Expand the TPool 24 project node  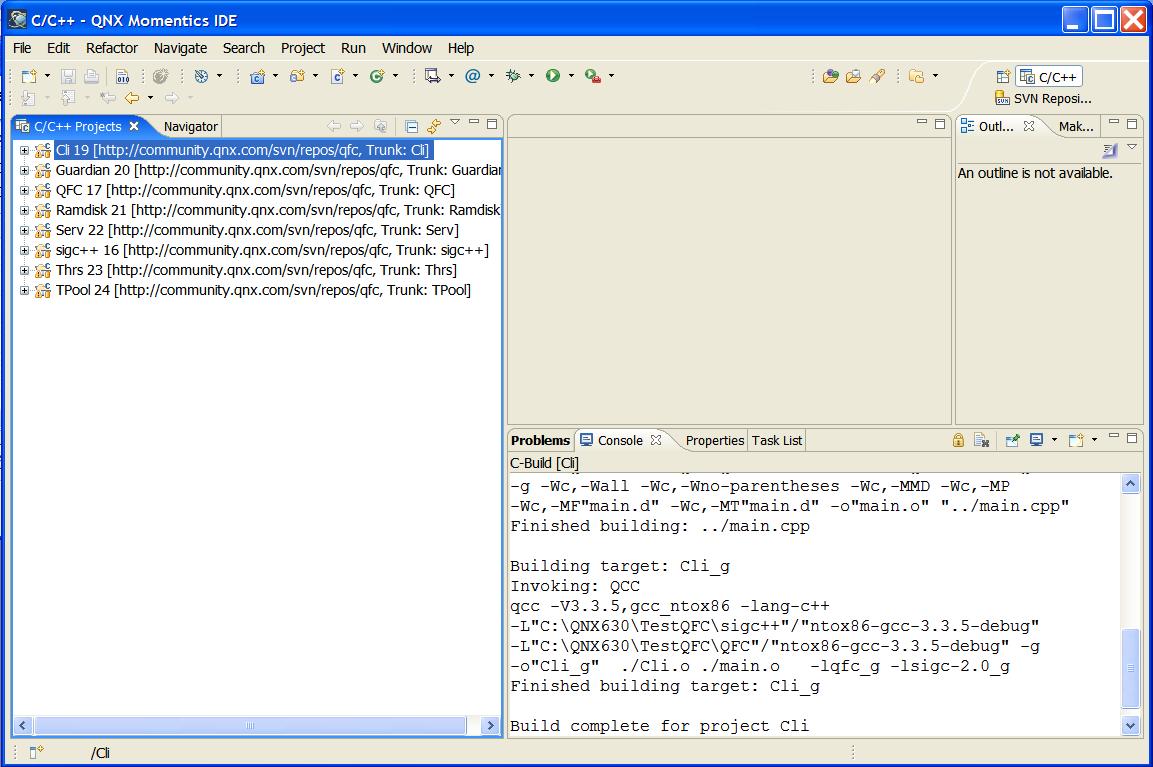coord(24,290)
